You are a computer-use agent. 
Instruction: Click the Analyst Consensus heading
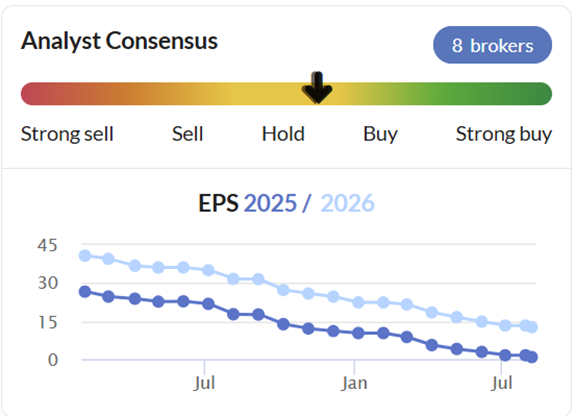pyautogui.click(x=119, y=40)
